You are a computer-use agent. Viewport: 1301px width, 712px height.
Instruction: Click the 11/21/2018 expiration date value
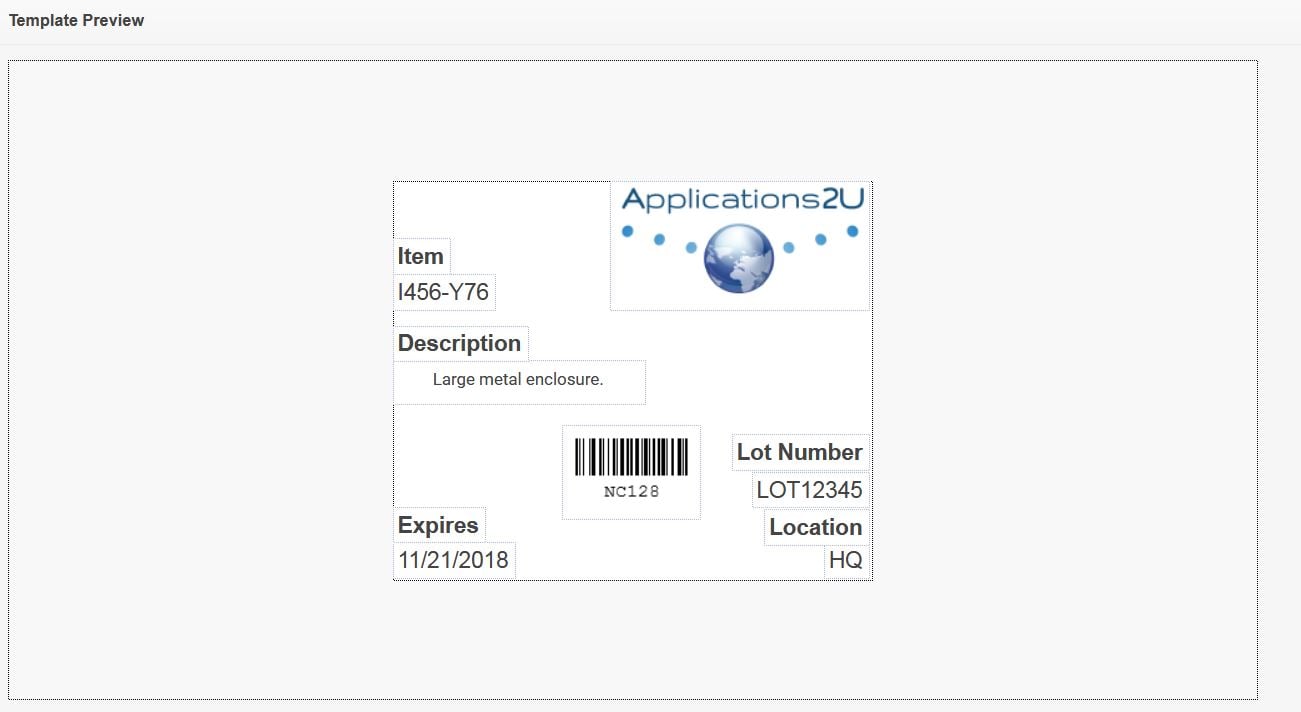coord(453,560)
